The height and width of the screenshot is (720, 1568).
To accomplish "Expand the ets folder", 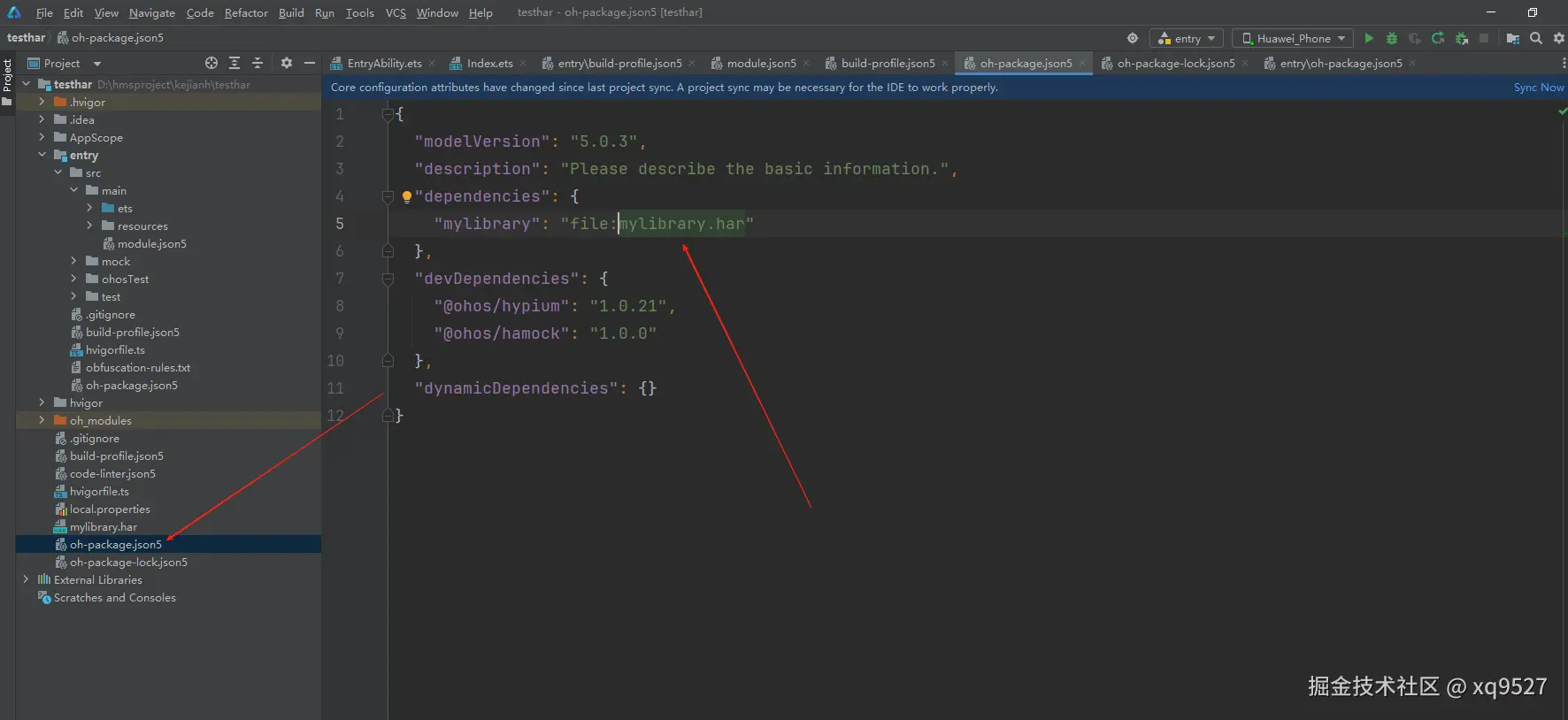I will click(x=89, y=208).
